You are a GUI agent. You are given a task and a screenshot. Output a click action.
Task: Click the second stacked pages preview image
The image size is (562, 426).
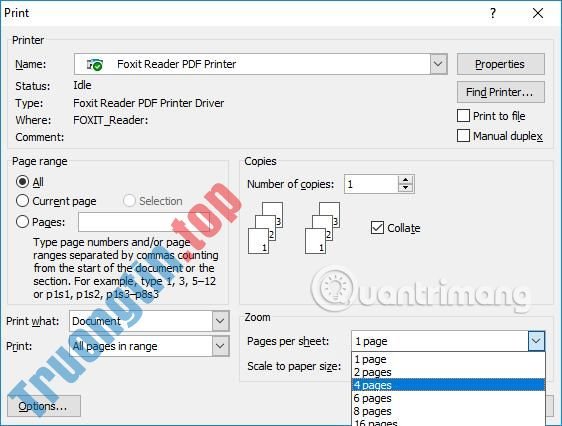pos(322,228)
